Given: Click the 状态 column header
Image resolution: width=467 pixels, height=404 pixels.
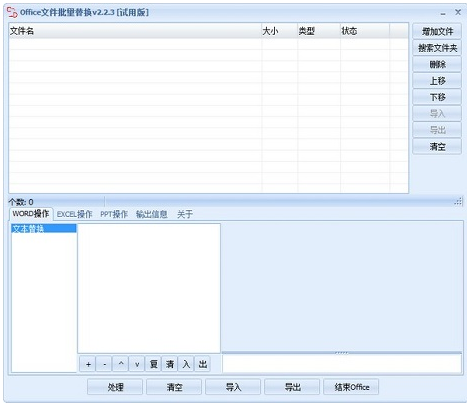Looking at the screenshot, I should coord(365,31).
